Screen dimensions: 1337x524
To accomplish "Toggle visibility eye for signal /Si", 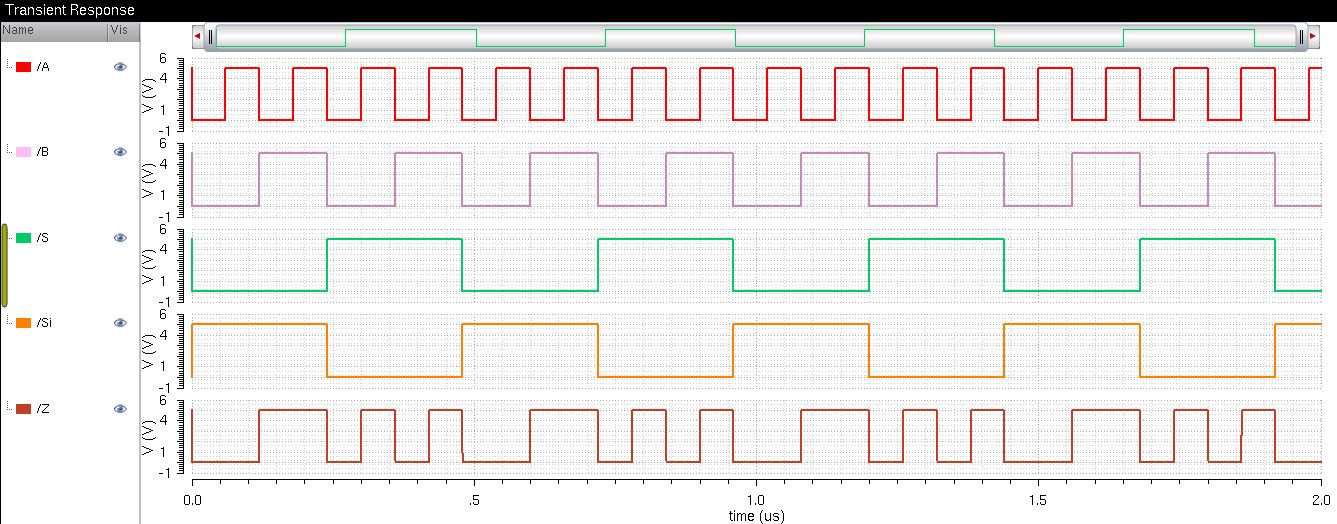I will 120,323.
